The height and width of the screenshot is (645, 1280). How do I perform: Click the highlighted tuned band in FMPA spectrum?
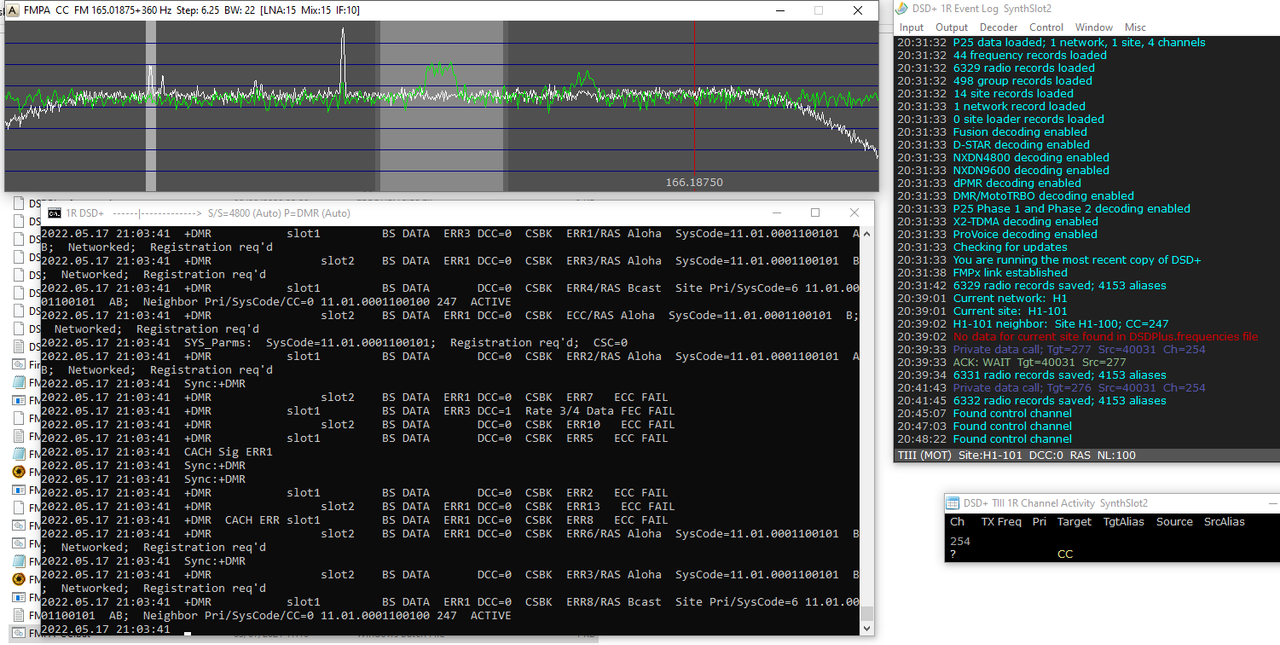[444, 105]
